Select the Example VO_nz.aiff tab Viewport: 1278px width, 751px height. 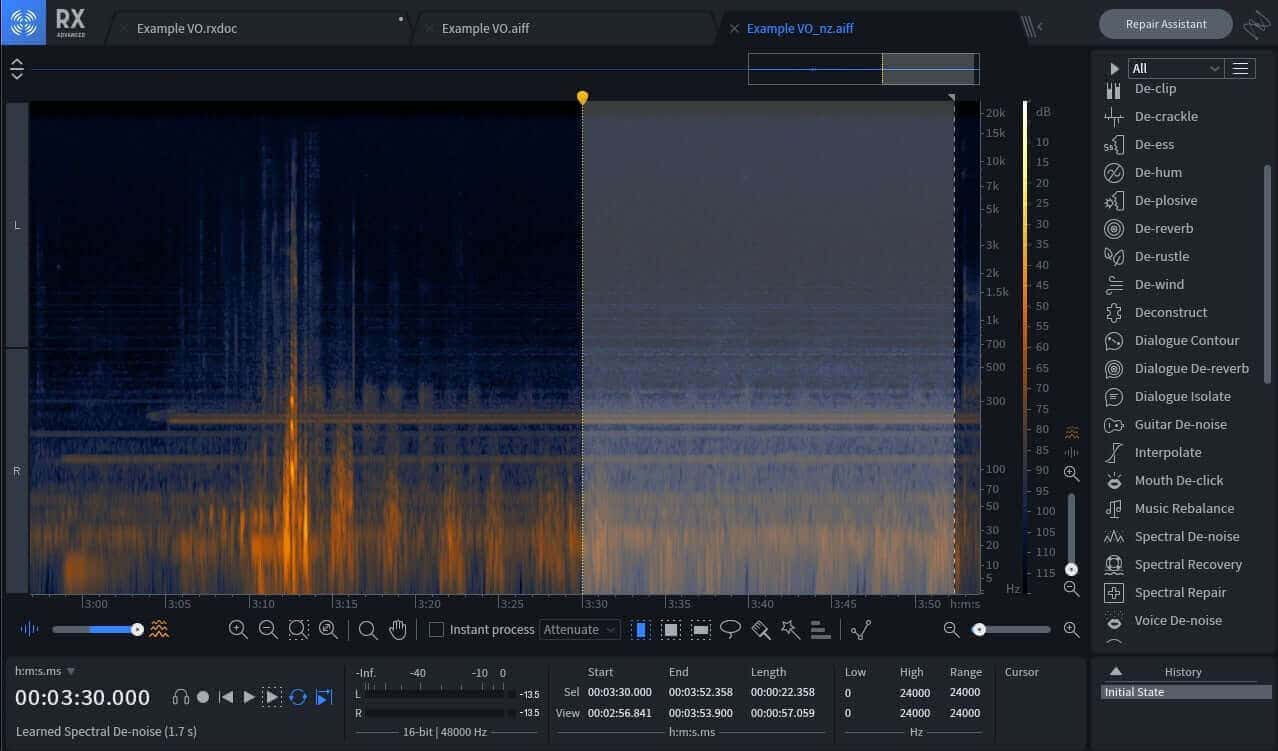[x=800, y=28]
